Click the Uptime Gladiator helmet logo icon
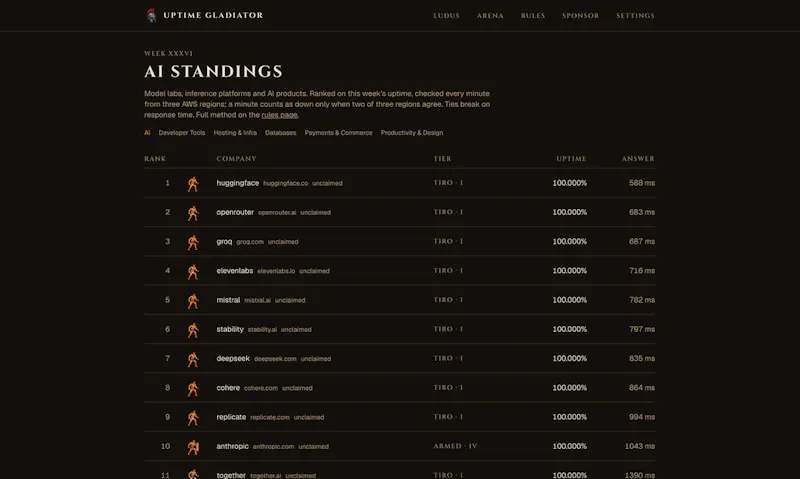Viewport: 800px width, 479px height. 151,15
